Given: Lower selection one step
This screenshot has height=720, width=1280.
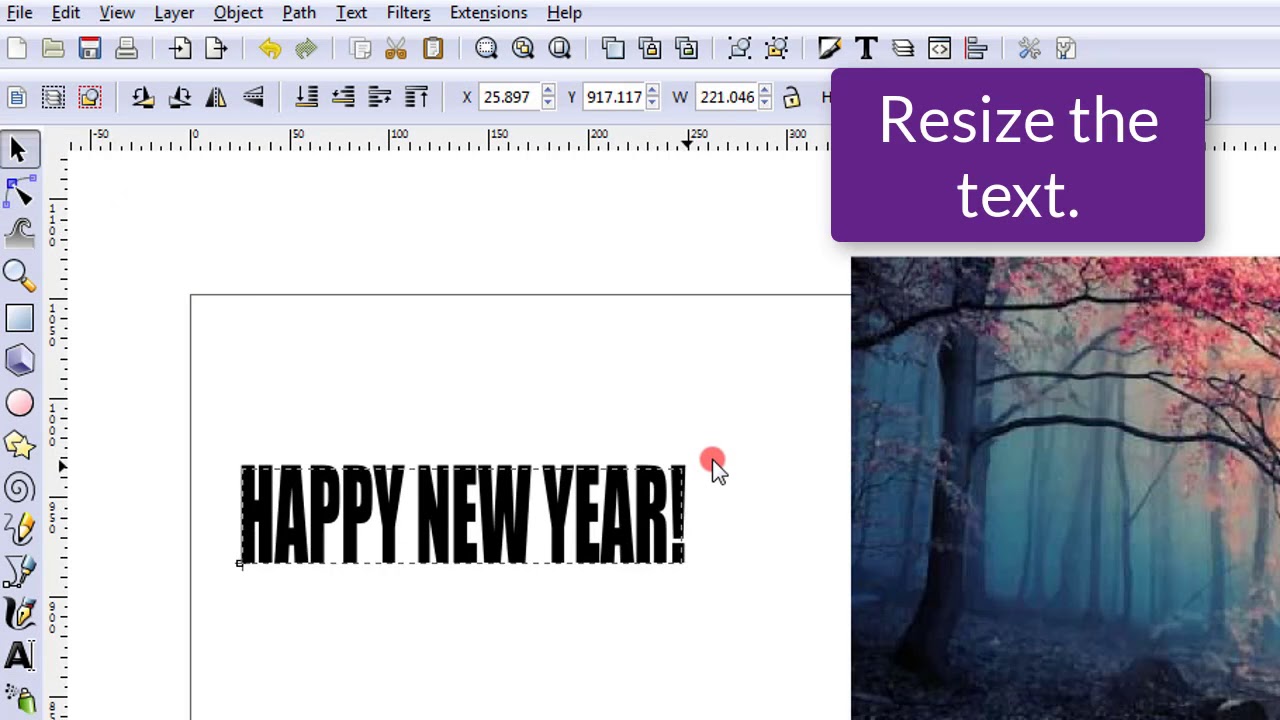Looking at the screenshot, I should click(x=343, y=97).
